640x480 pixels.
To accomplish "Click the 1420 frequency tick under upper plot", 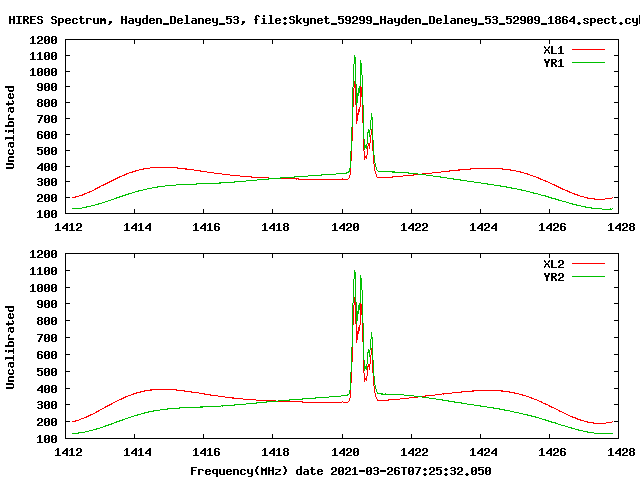I will pyautogui.click(x=345, y=227).
